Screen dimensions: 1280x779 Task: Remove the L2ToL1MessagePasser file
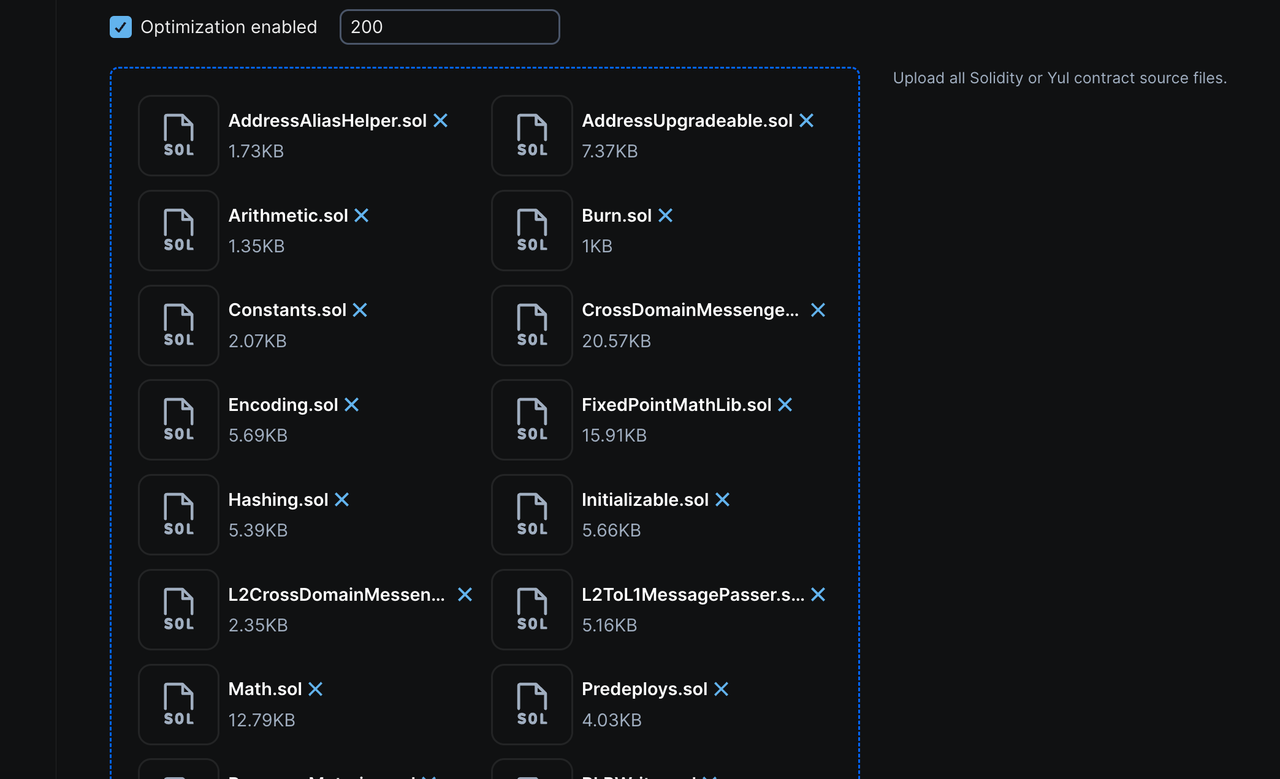tap(818, 595)
